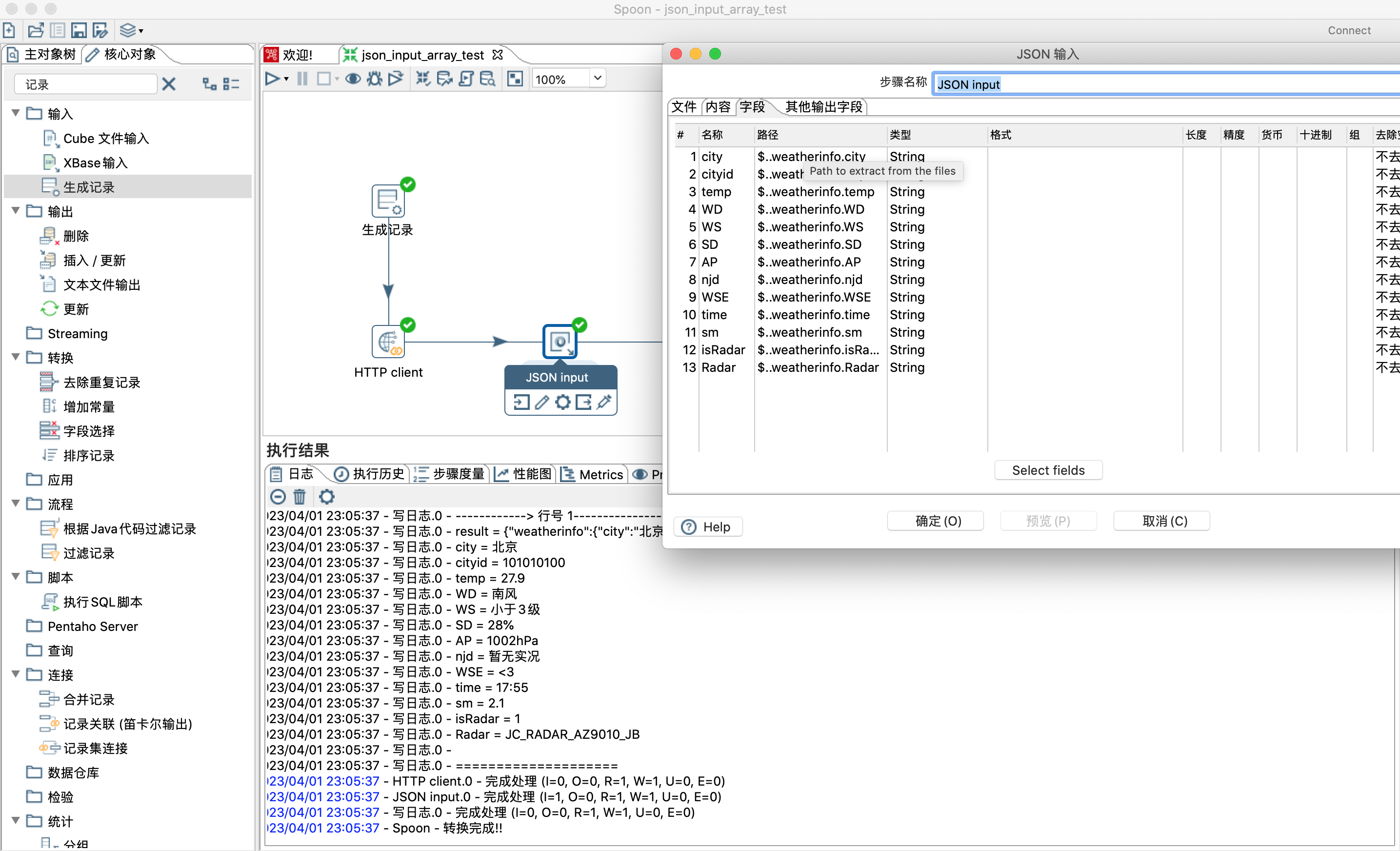The height and width of the screenshot is (851, 1400).
Task: Clear the 记录 search with the X
Action: [x=169, y=84]
